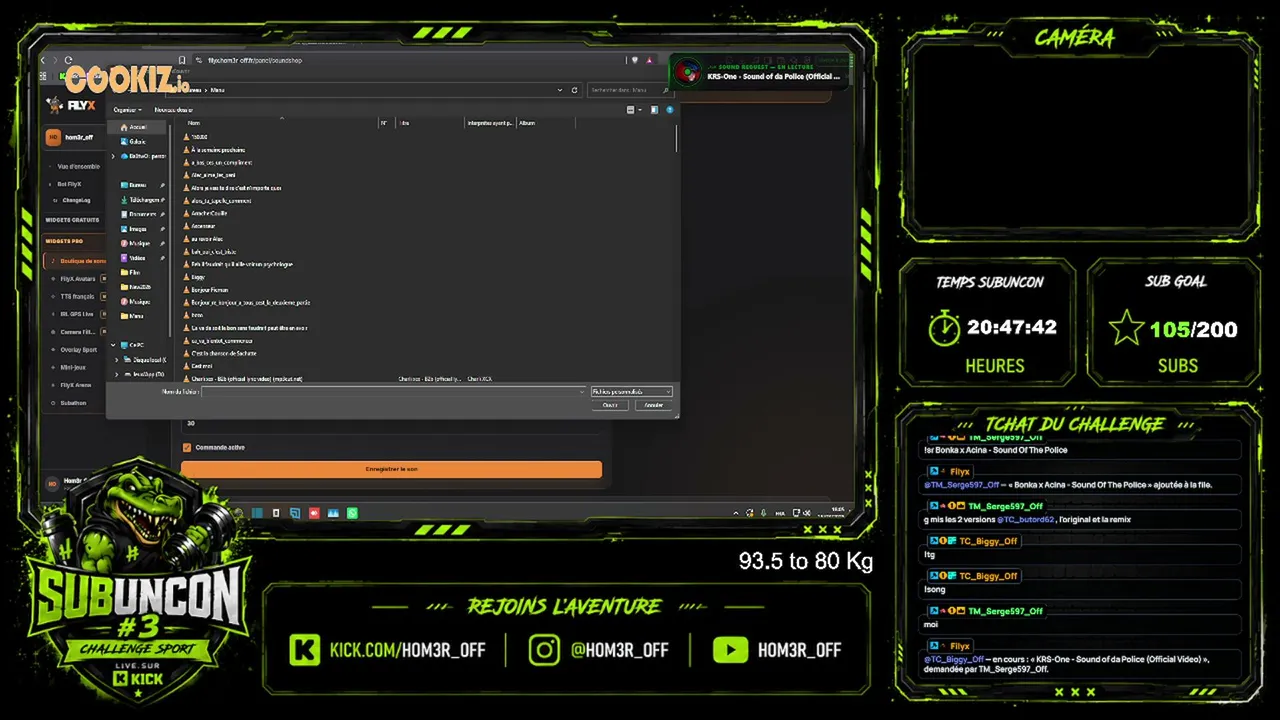Expand the OneDrive tree node
Image resolution: width=1280 pixels, height=720 pixels.
click(113, 156)
